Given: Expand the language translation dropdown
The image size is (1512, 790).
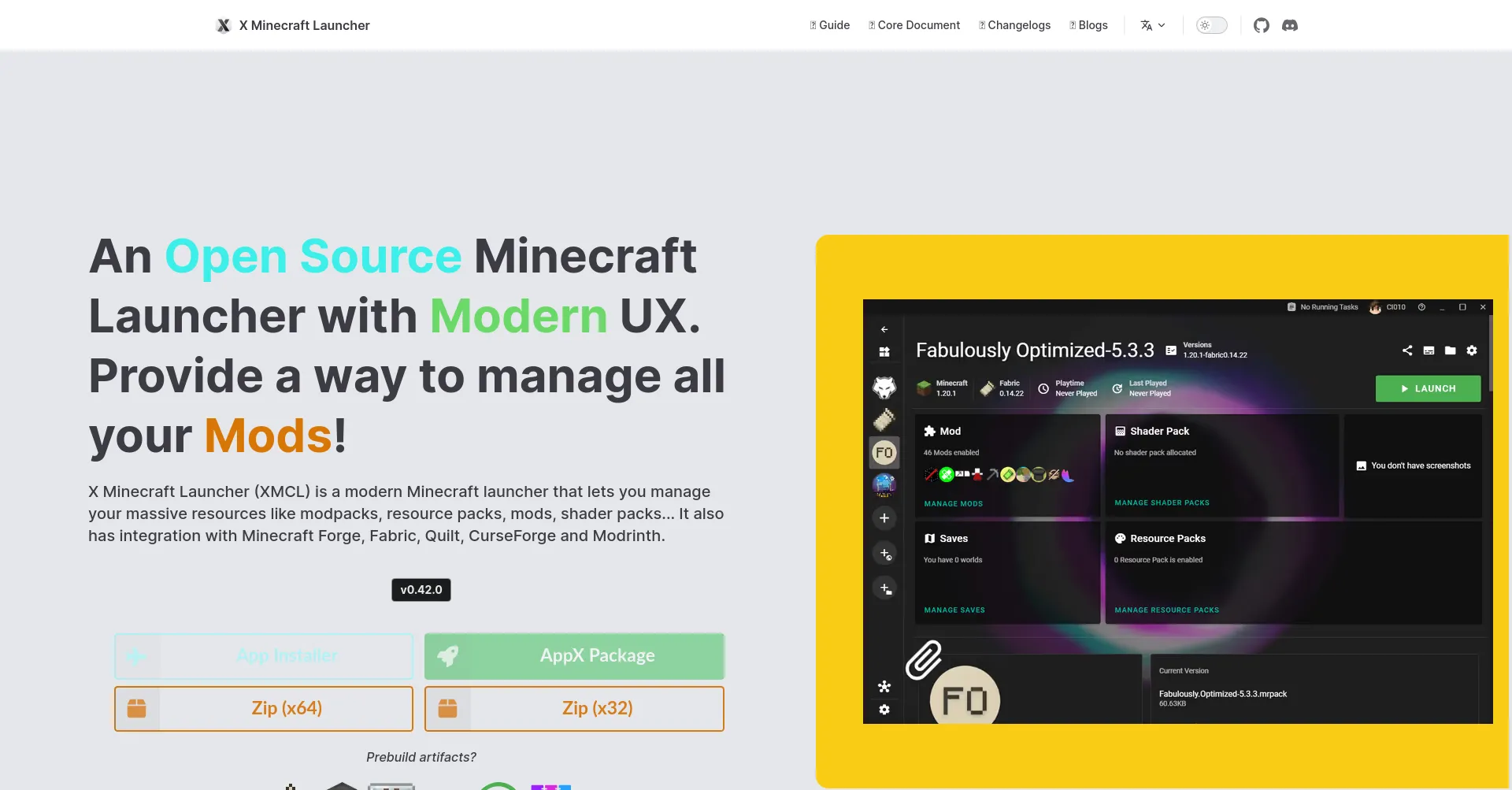Looking at the screenshot, I should click(x=1152, y=25).
